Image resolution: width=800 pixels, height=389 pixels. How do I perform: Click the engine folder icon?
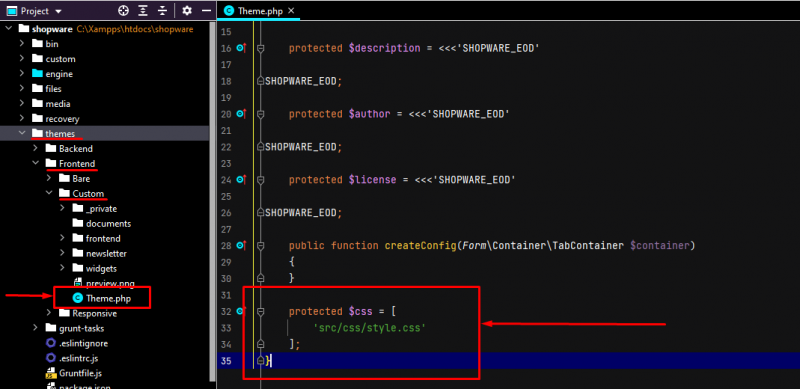tap(37, 74)
